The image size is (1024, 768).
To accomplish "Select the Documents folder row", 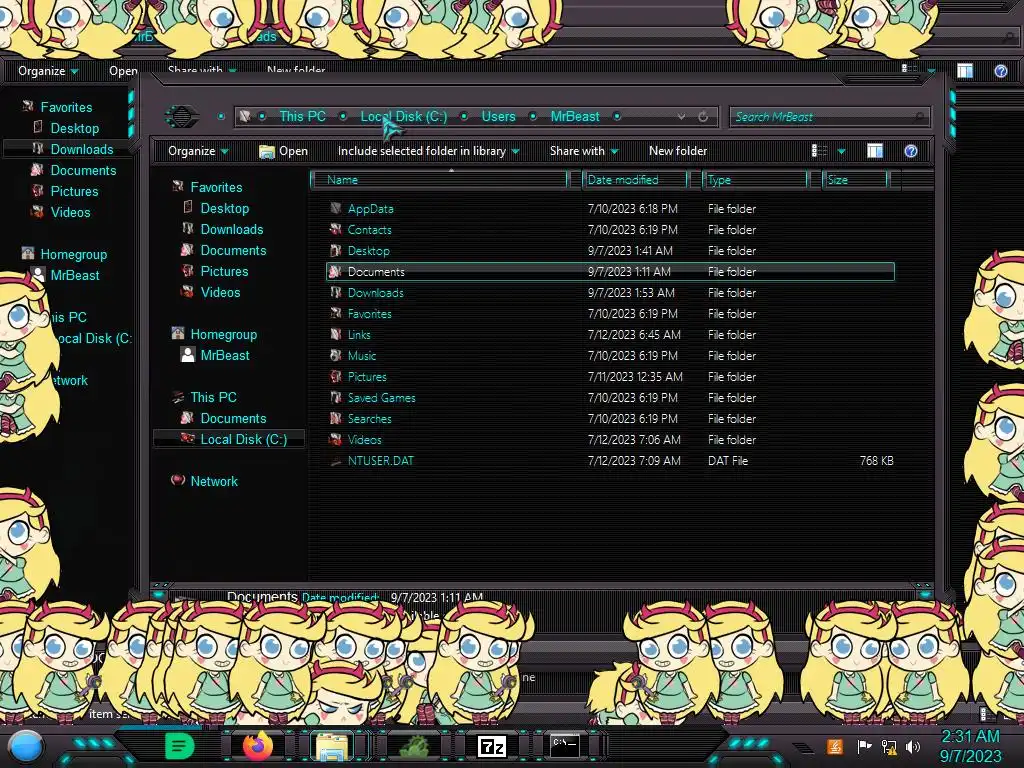I will (610, 272).
